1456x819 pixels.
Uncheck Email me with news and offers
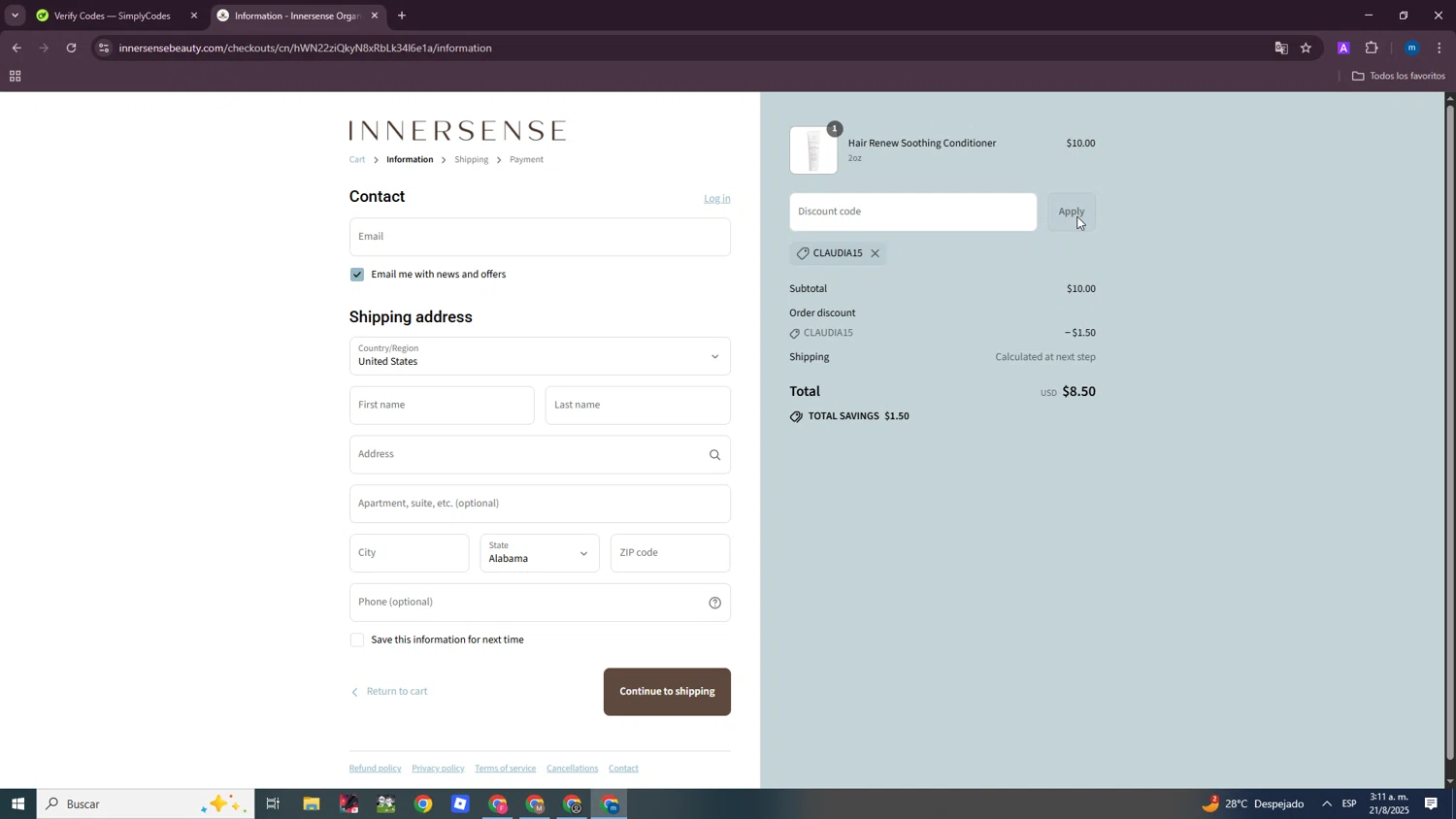[x=357, y=275]
